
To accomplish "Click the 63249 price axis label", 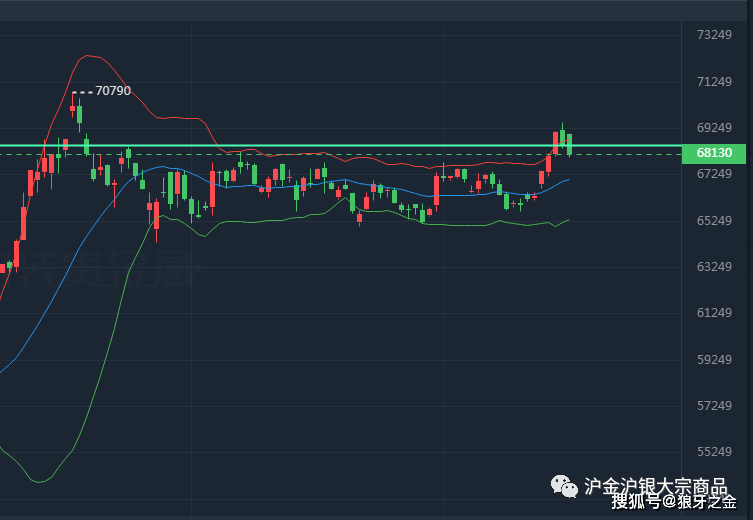I will (x=714, y=266).
